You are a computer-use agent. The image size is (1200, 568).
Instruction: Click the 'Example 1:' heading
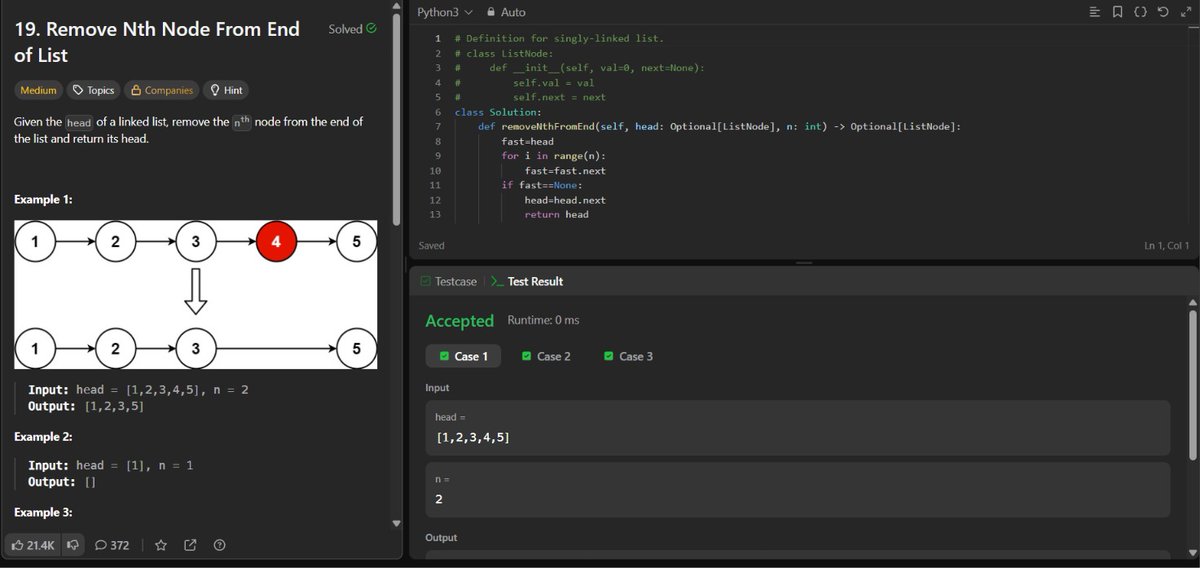pos(43,199)
